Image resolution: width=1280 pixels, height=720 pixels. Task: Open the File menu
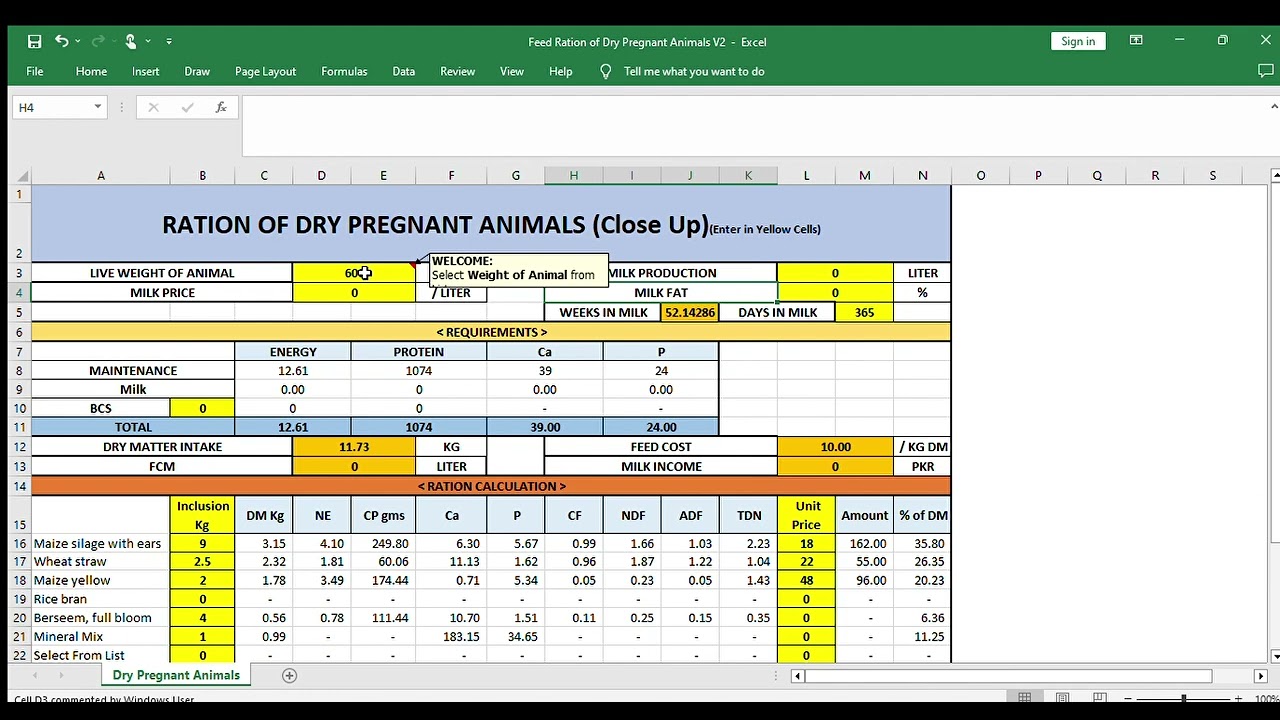[x=35, y=71]
